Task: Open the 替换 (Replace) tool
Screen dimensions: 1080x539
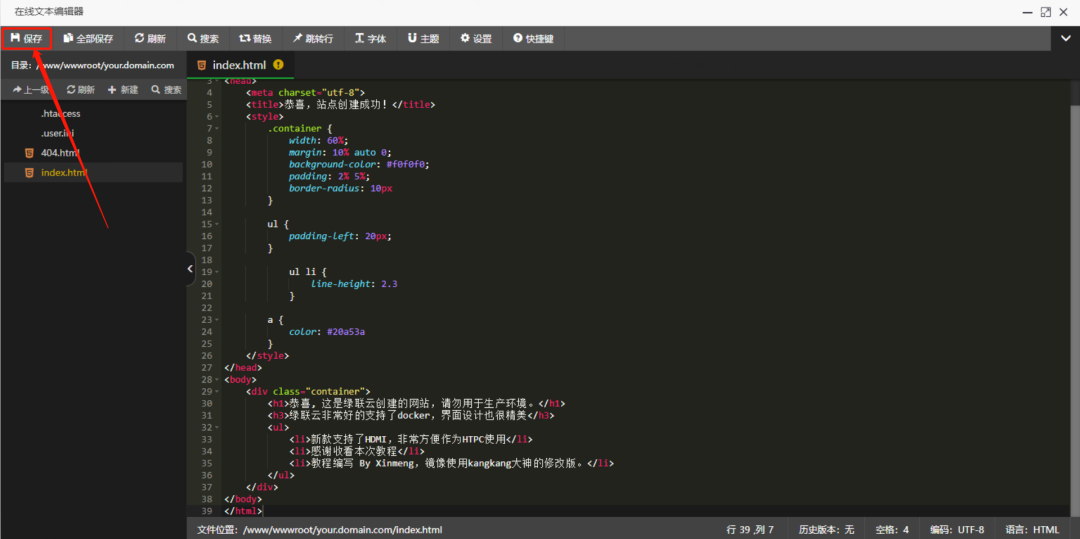Action: (255, 39)
